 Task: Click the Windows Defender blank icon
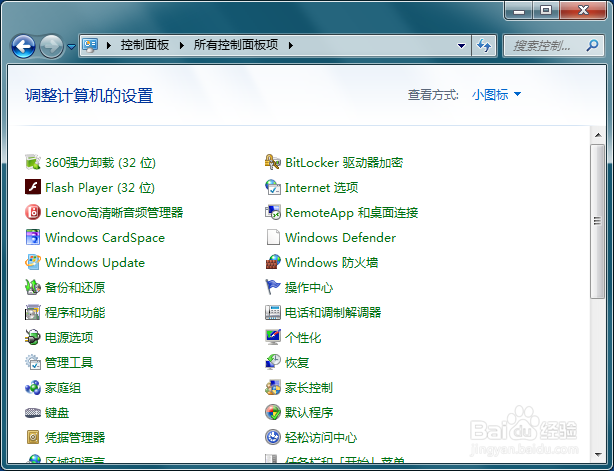[x=273, y=238]
